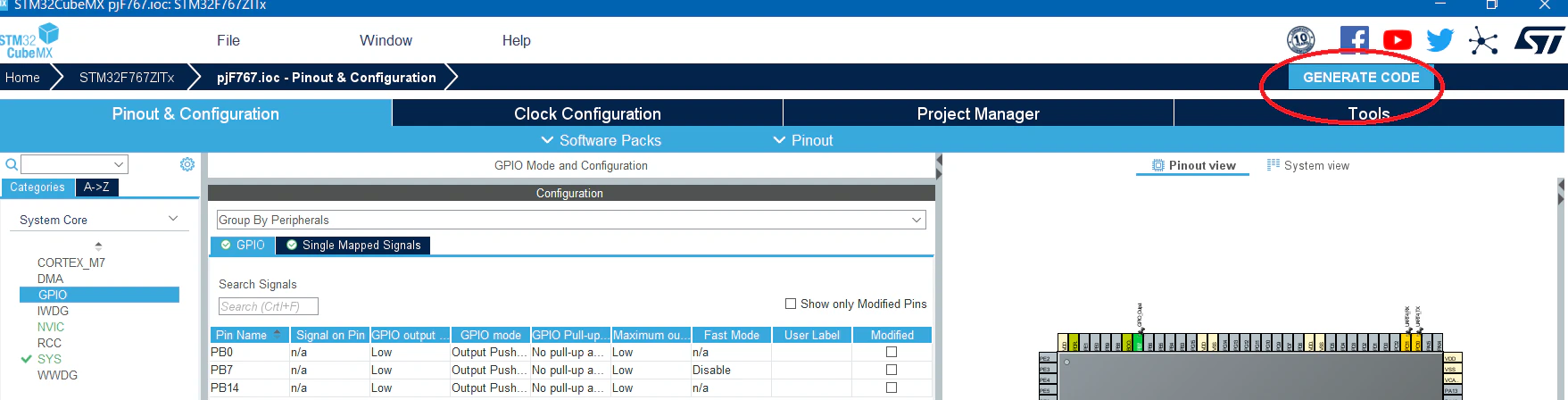This screenshot has height=400, width=1568.
Task: Open the Window menu
Action: 386,40
